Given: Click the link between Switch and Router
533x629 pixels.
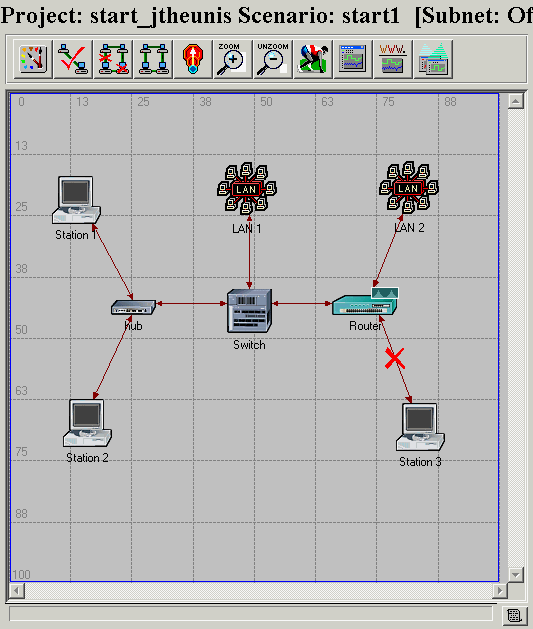Looking at the screenshot, I should coord(302,304).
